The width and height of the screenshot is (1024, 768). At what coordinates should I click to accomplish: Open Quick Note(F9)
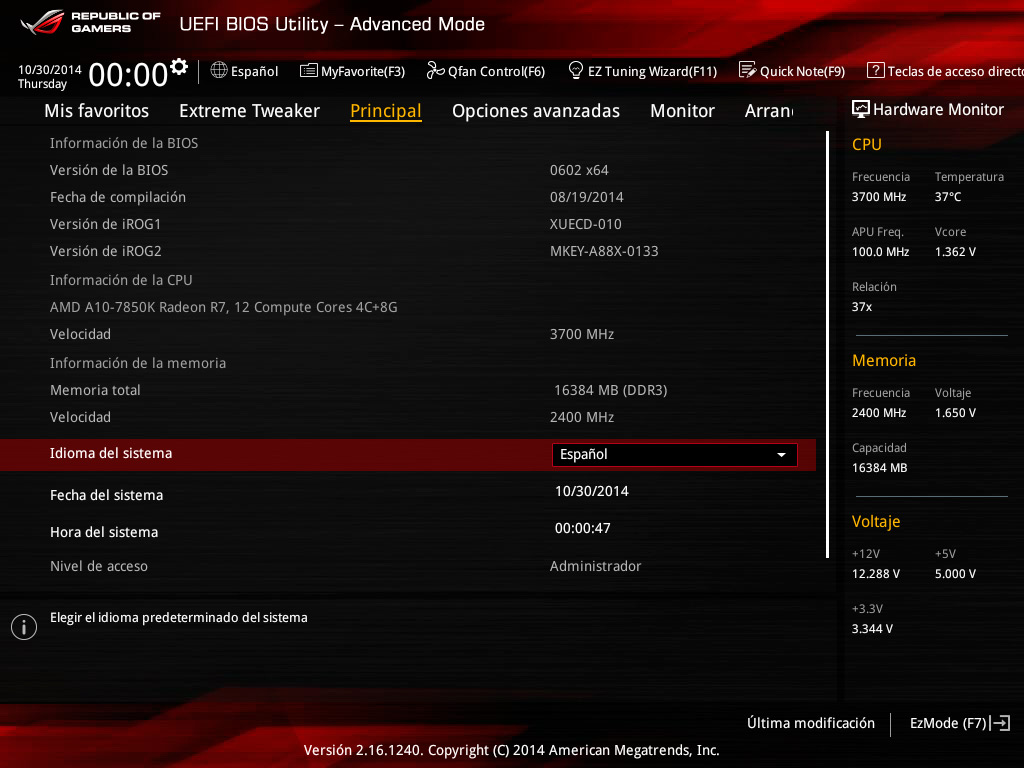[x=792, y=71]
